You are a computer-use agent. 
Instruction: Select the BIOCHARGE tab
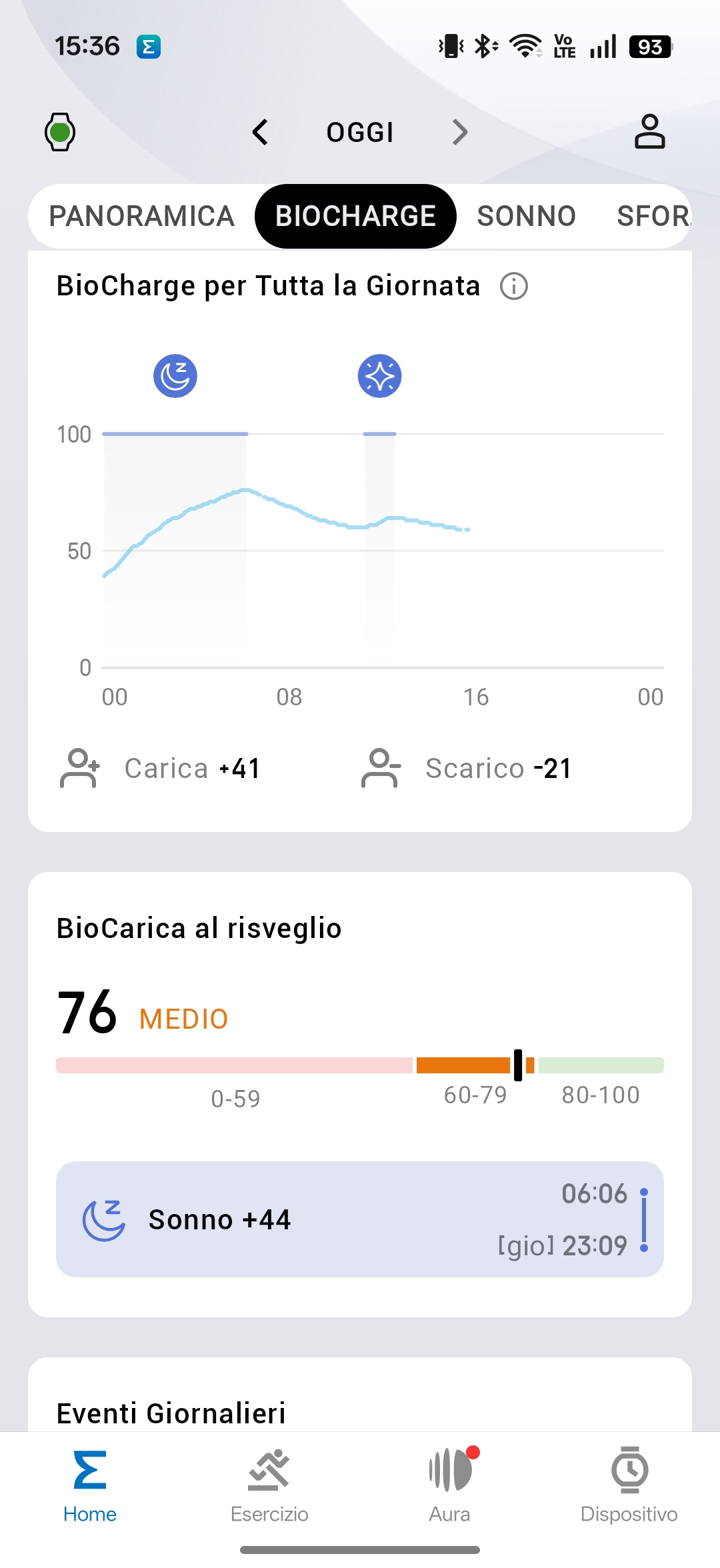coord(355,216)
